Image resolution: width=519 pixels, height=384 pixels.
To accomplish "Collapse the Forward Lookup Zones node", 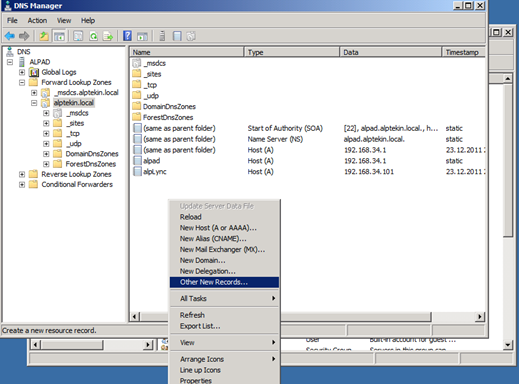I will pos(22,82).
